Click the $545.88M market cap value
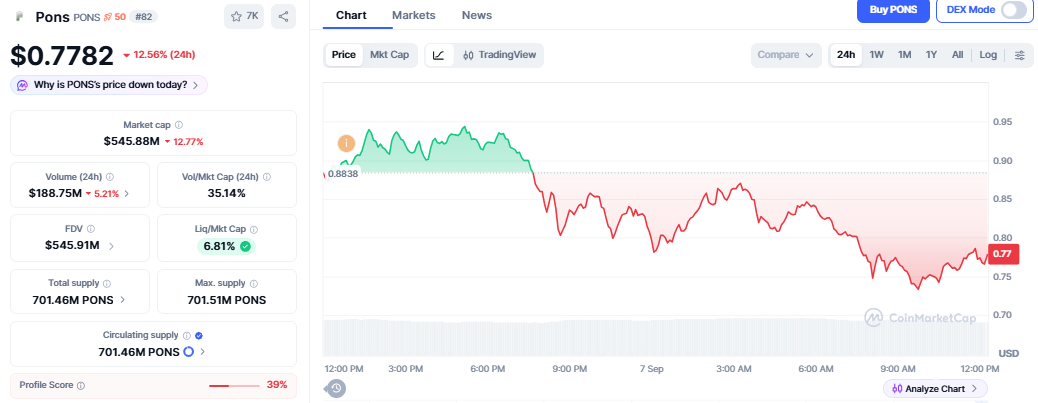1038x403 pixels. (132, 141)
